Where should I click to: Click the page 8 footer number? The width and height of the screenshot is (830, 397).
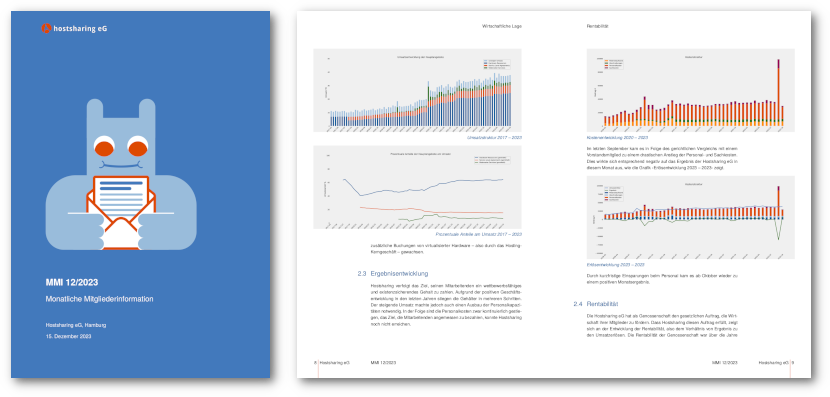[315, 363]
